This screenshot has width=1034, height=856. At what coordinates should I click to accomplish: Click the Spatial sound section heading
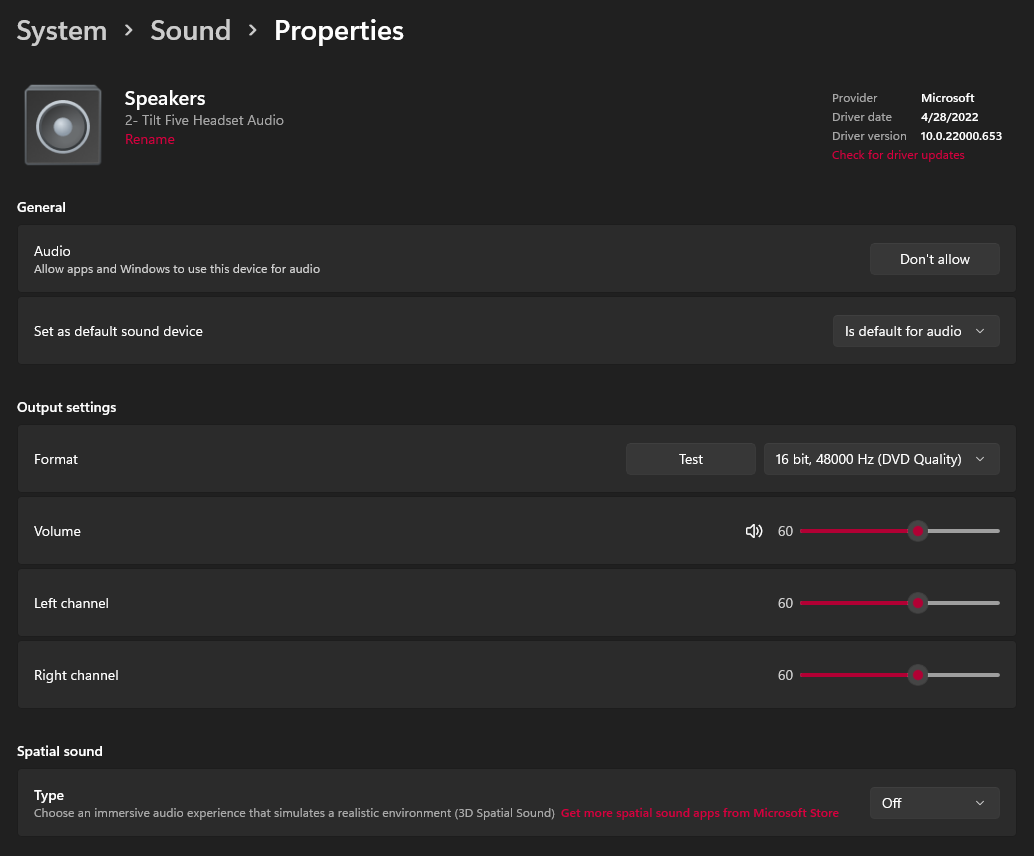(59, 751)
